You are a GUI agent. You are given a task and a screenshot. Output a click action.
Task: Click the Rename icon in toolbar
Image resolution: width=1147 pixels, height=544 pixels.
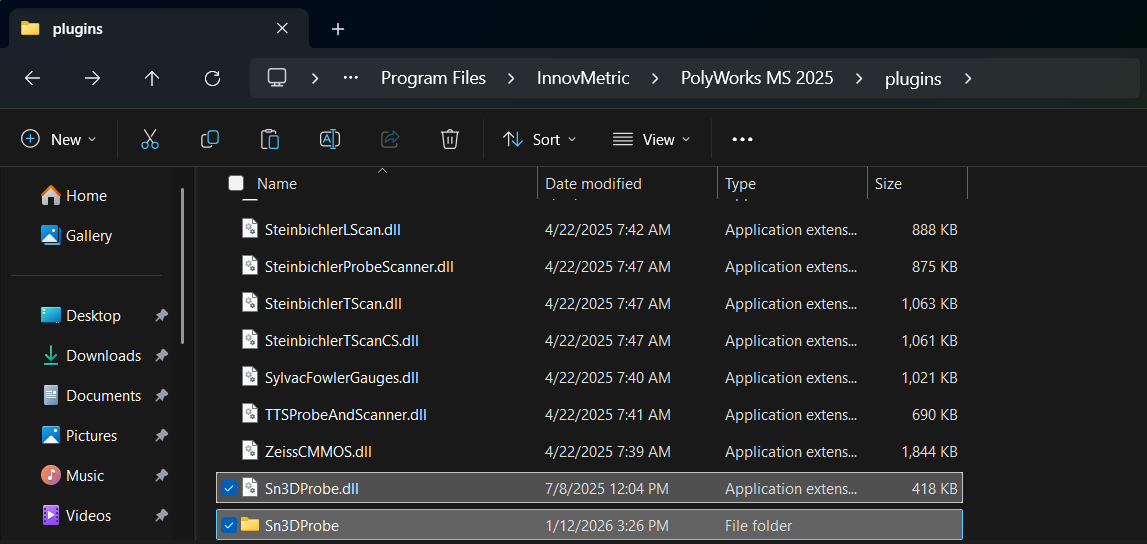330,139
